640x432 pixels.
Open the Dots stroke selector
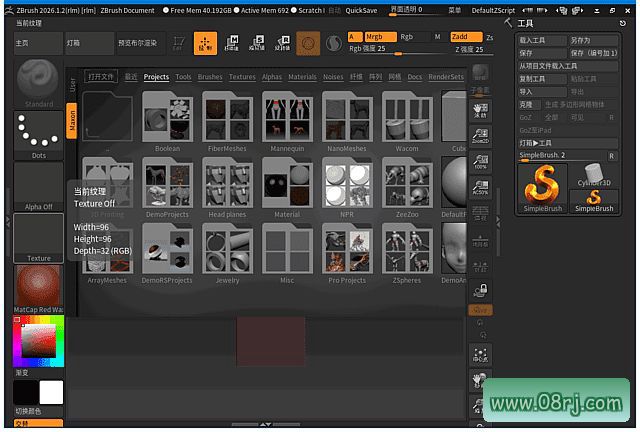39,132
